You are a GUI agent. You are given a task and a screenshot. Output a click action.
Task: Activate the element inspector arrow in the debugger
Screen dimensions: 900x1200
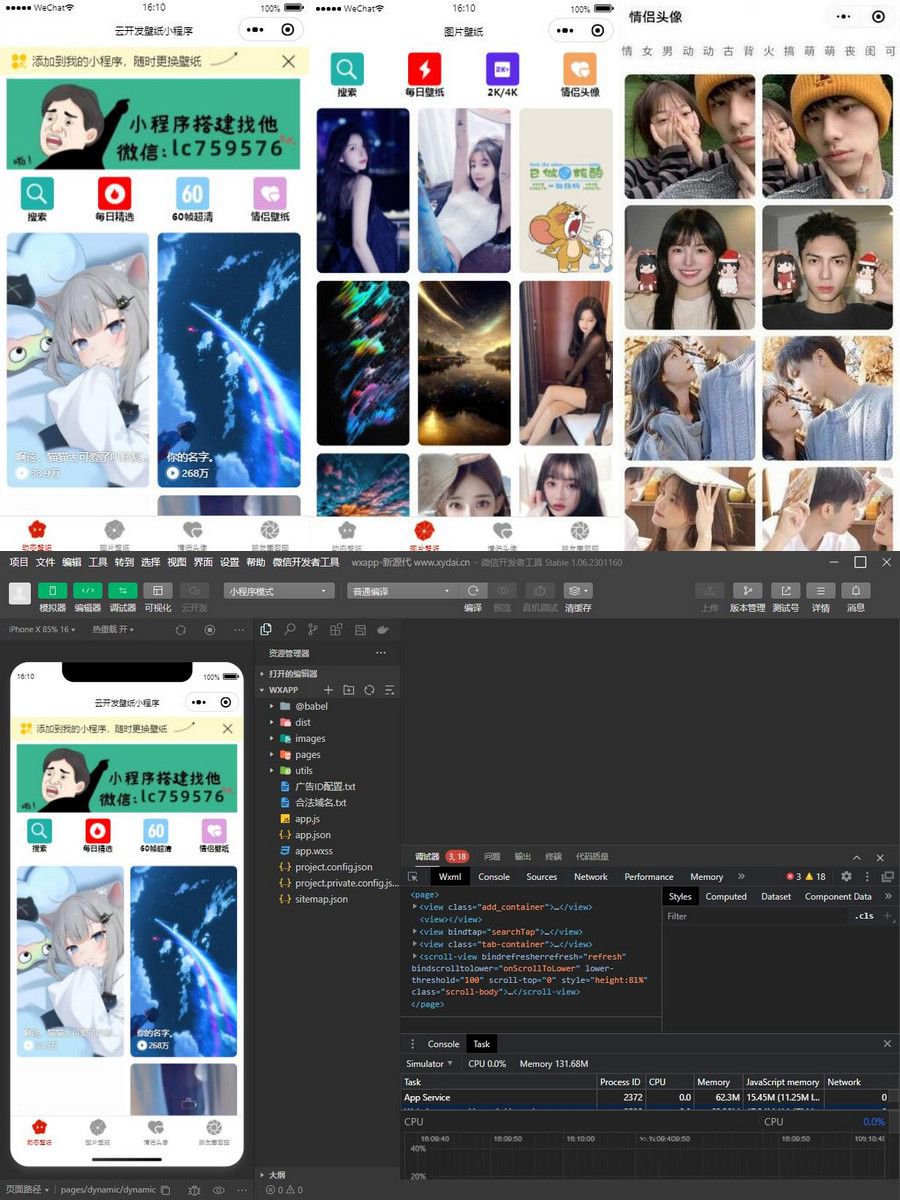point(413,876)
